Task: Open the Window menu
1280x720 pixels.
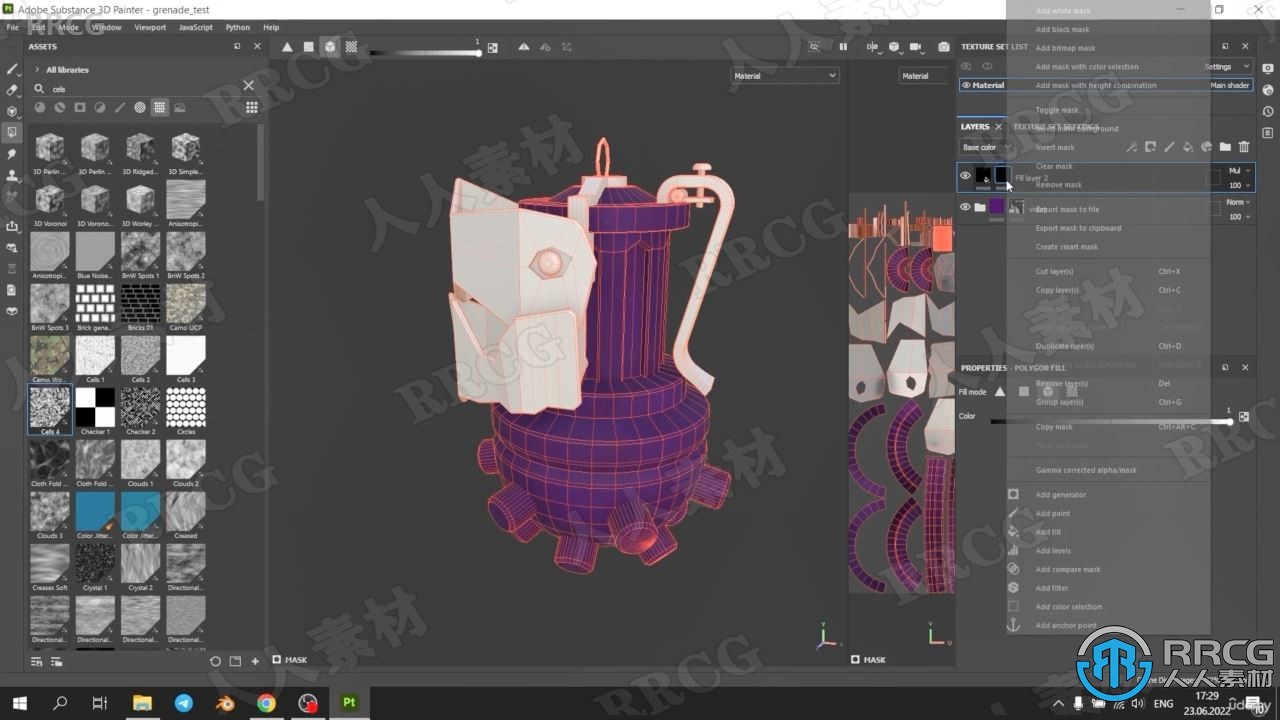Action: [x=107, y=27]
